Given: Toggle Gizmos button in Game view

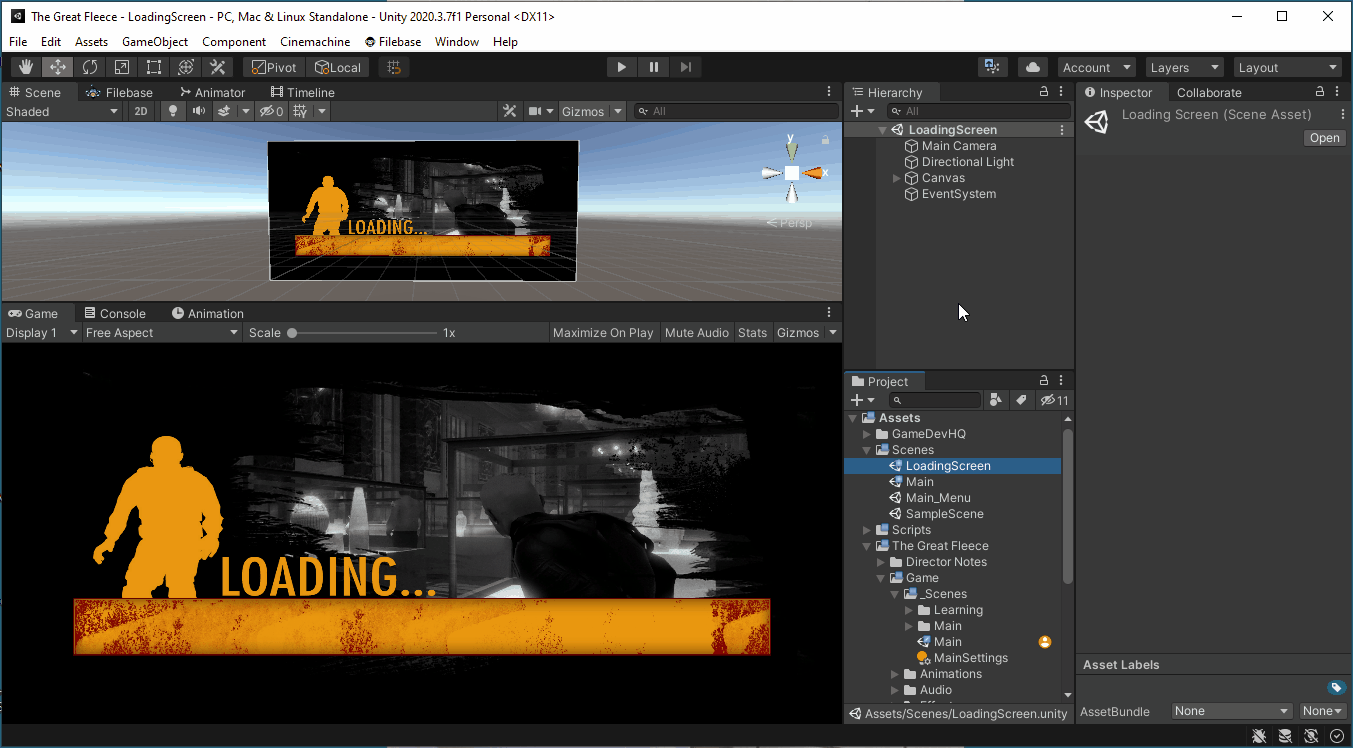Looking at the screenshot, I should point(798,332).
